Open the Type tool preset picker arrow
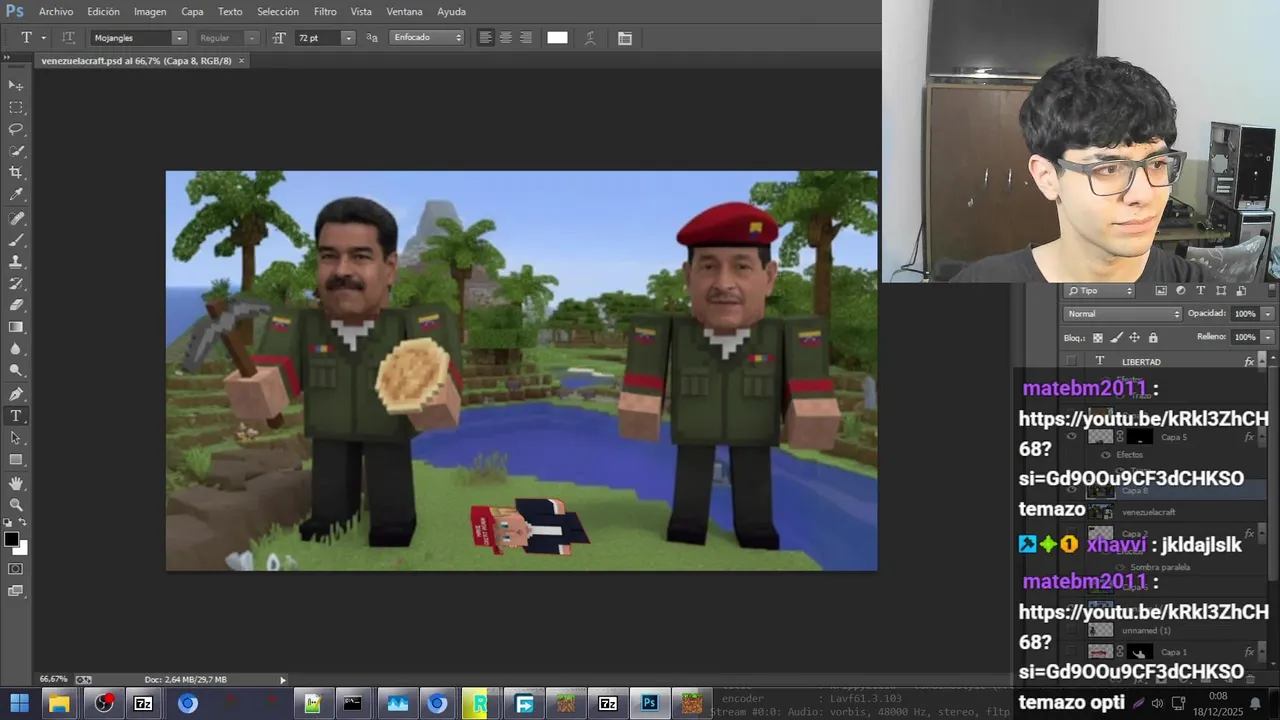The height and width of the screenshot is (720, 1280). (x=43, y=38)
